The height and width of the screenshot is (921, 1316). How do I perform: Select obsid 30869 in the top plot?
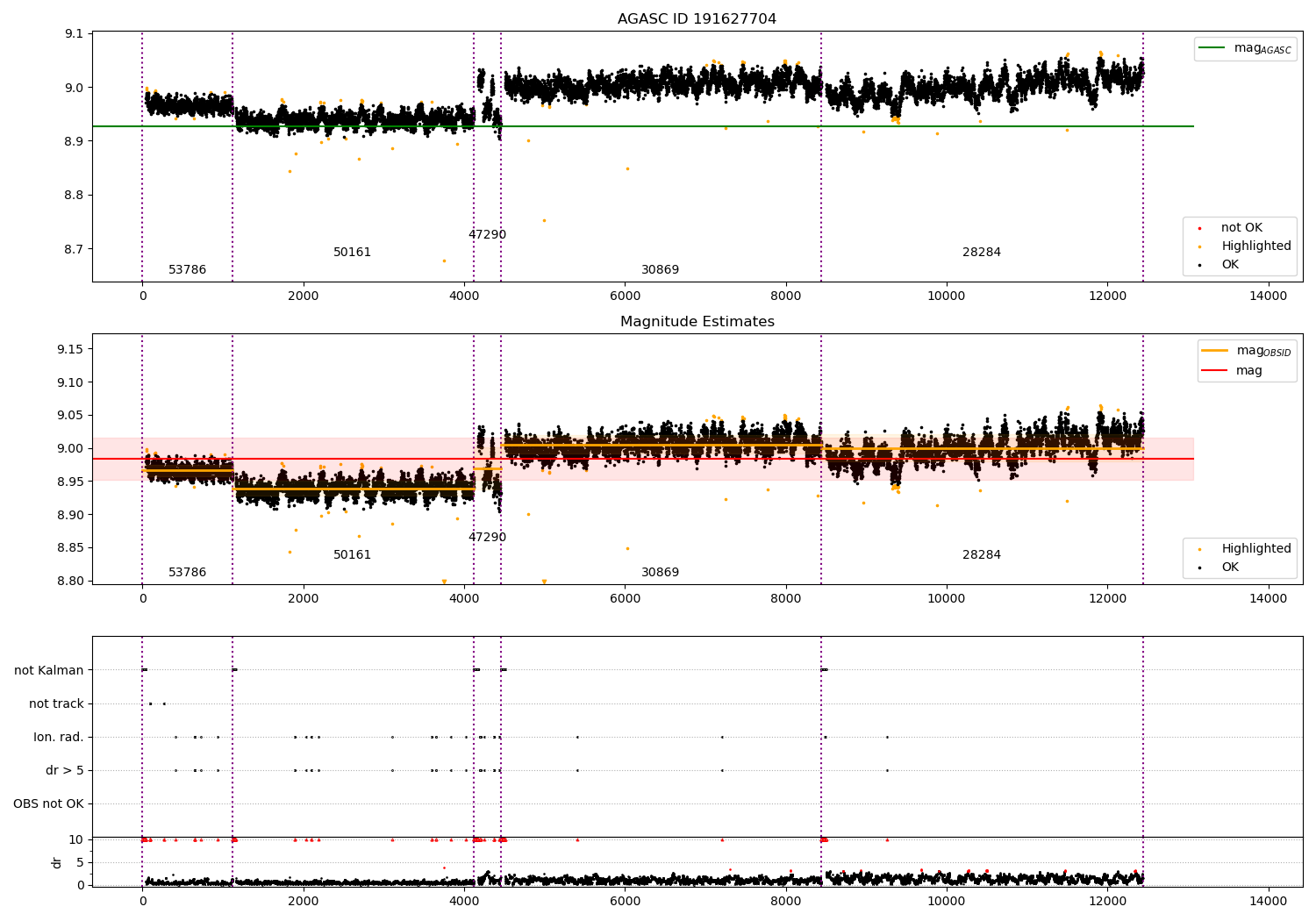(660, 270)
